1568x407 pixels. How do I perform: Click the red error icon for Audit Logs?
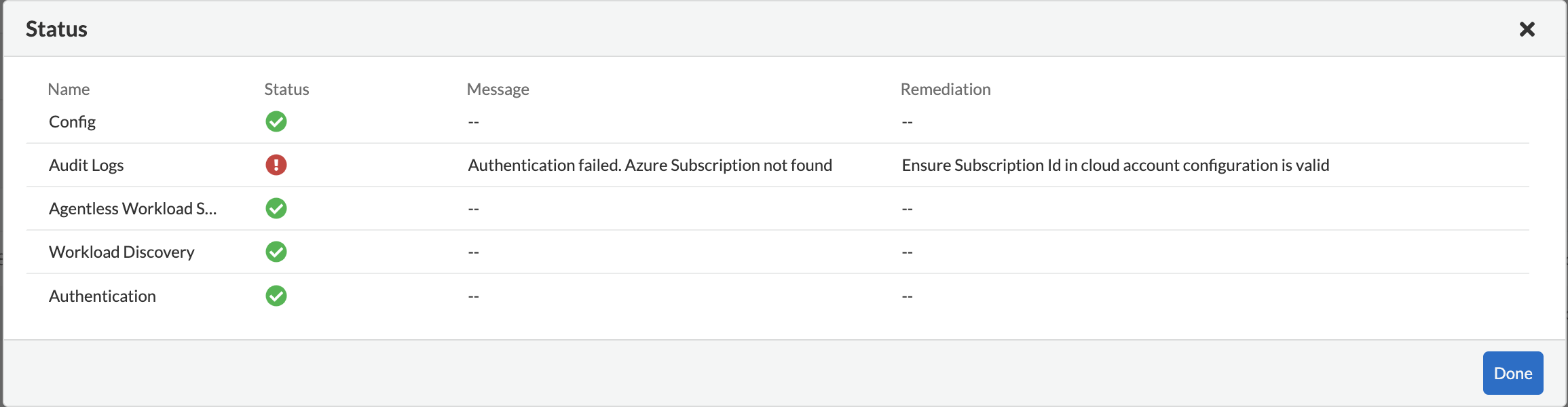click(x=276, y=165)
